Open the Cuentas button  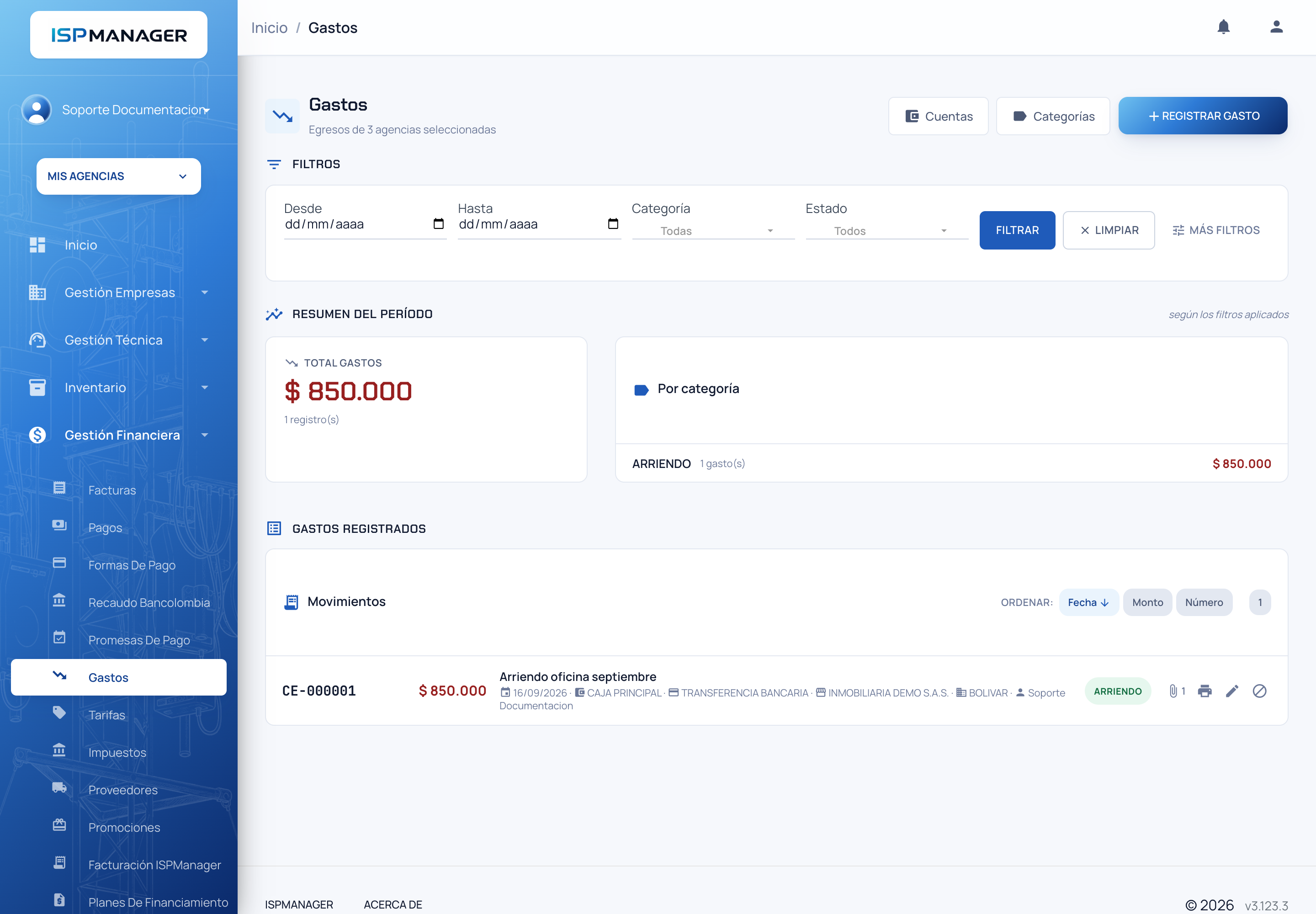(938, 116)
